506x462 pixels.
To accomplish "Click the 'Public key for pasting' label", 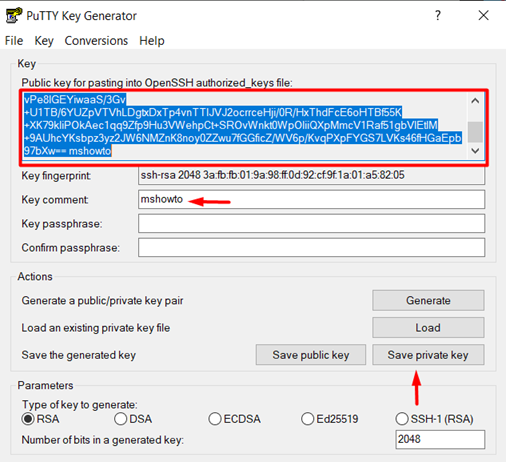I will pos(157,83).
